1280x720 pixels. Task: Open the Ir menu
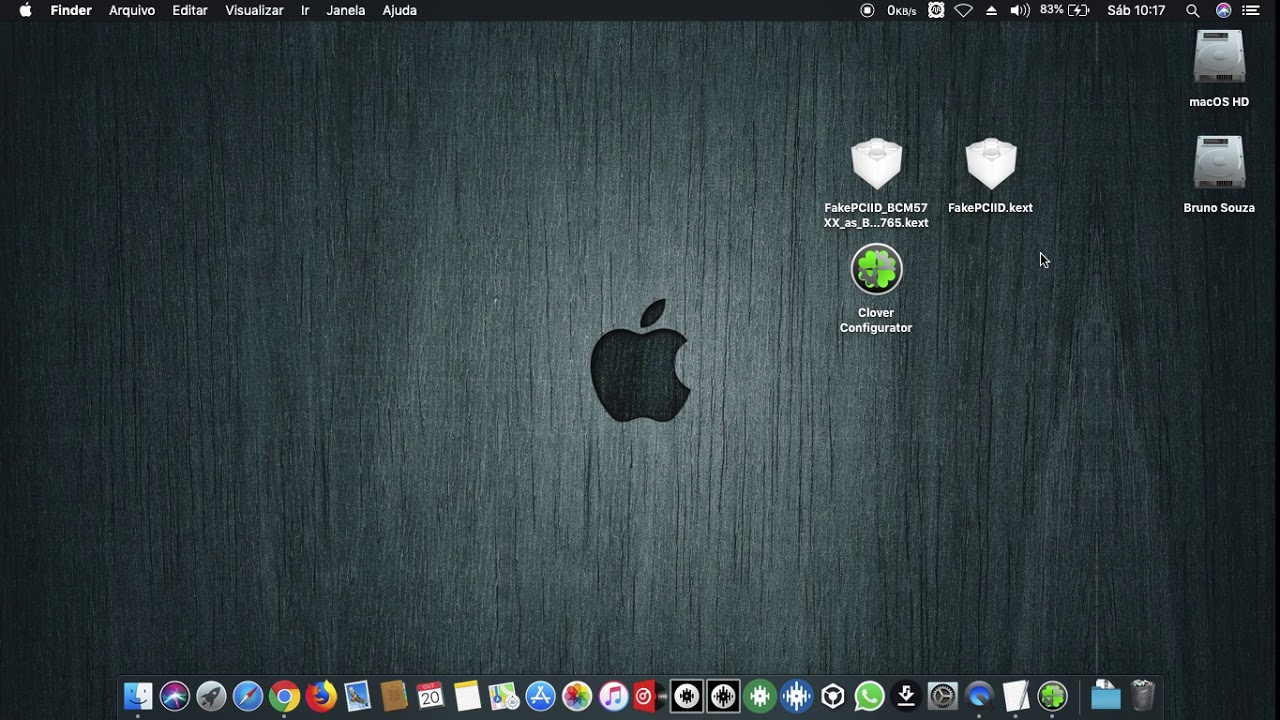(x=305, y=10)
